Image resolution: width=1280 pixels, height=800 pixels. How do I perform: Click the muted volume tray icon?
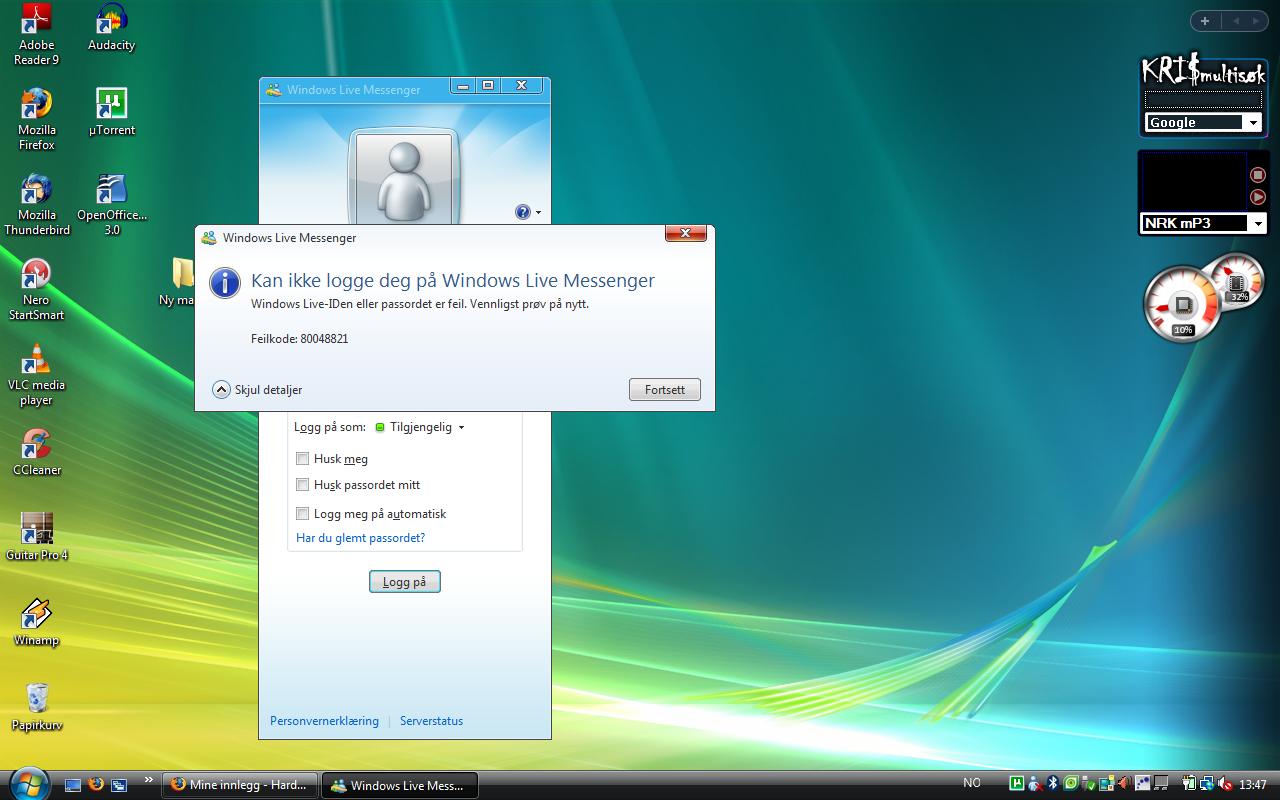point(1225,784)
